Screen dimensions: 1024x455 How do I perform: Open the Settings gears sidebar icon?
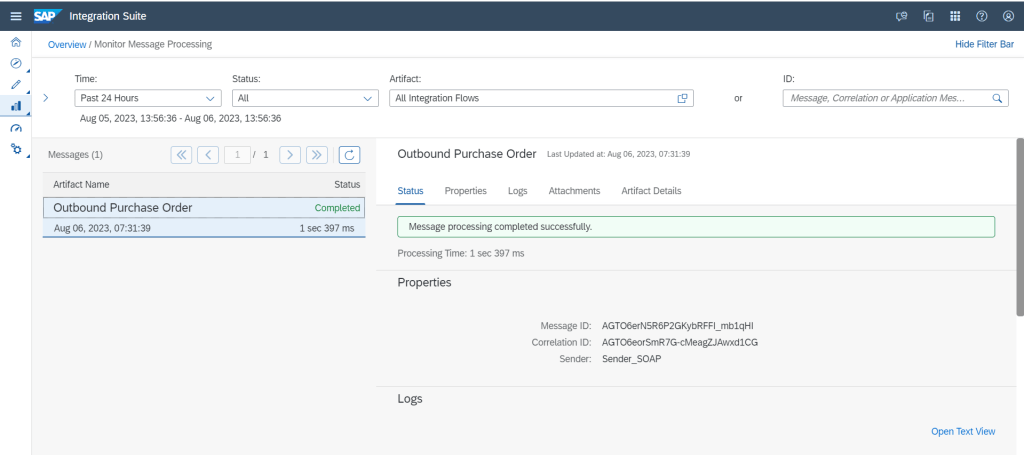coord(15,148)
